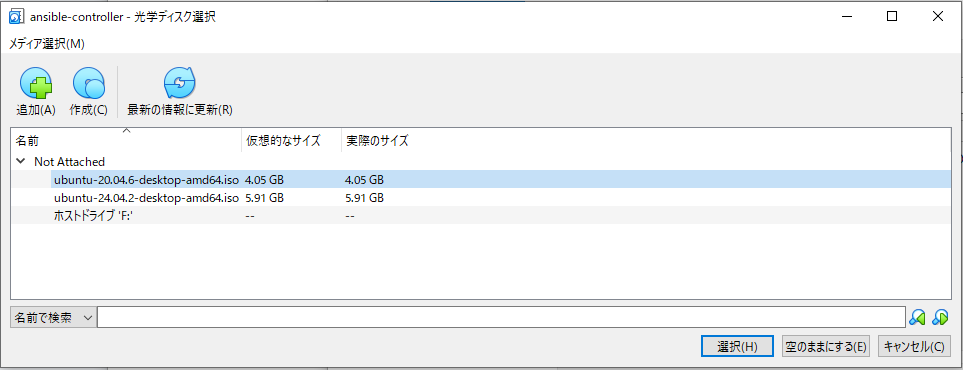Collapse the Not Attached tree group
963x370 pixels.
coord(21,162)
